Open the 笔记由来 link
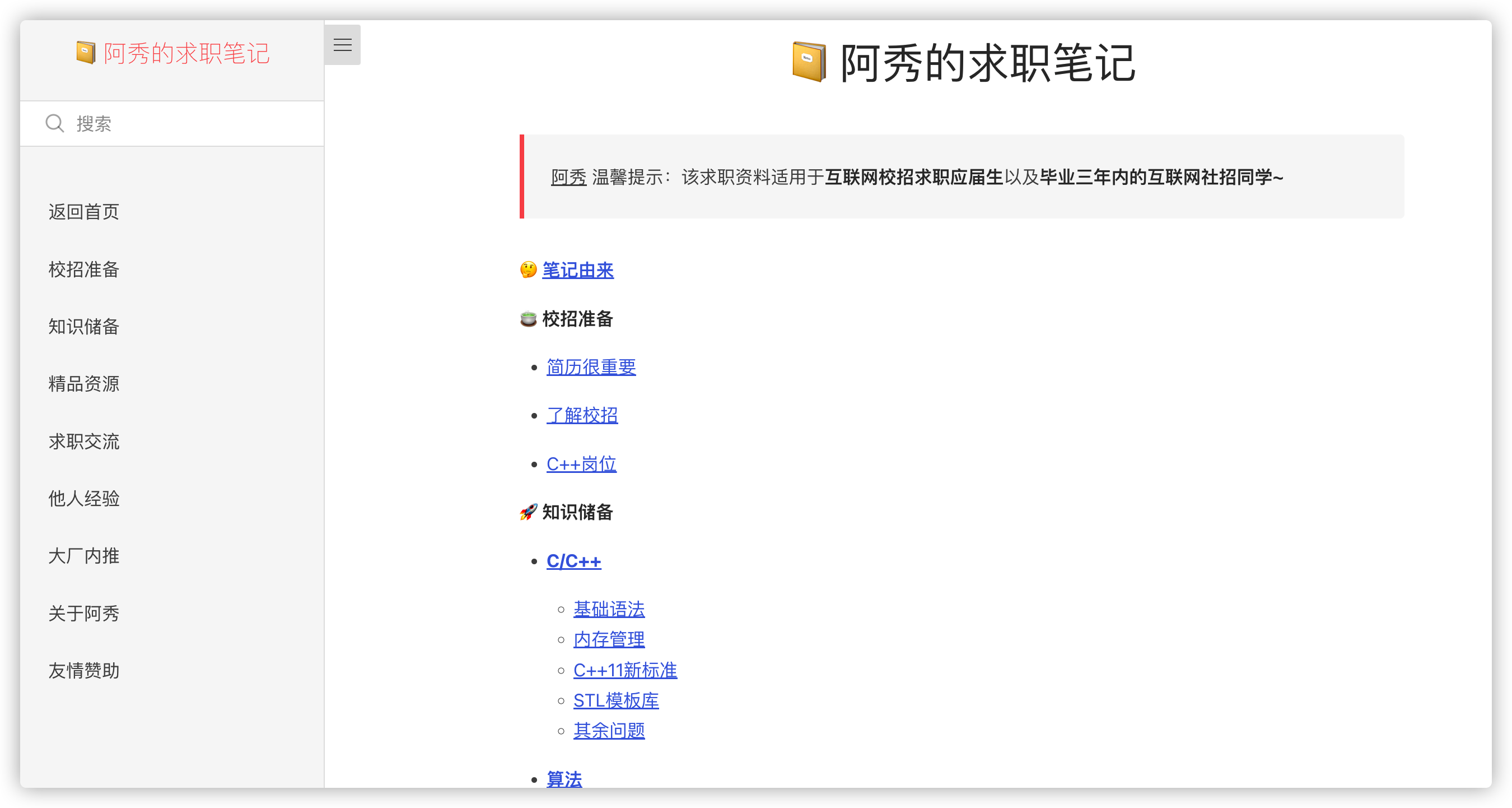The height and width of the screenshot is (808, 1512). (577, 271)
